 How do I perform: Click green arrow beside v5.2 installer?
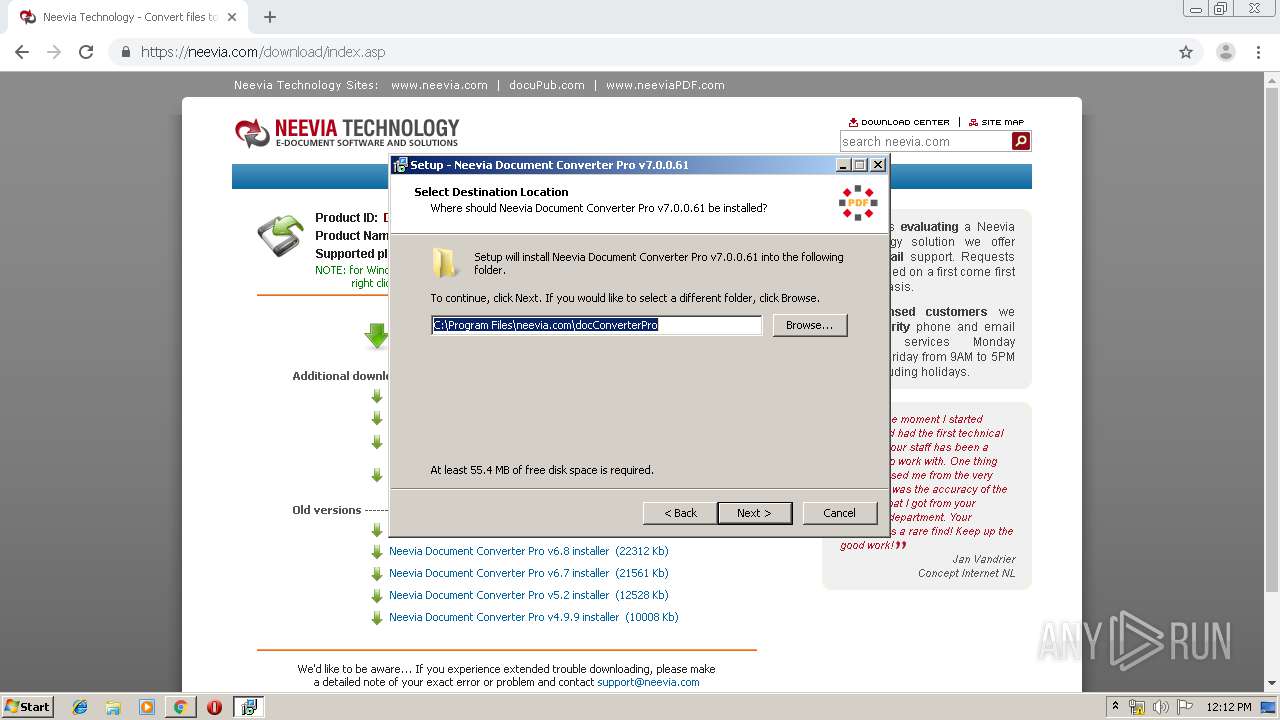377,596
